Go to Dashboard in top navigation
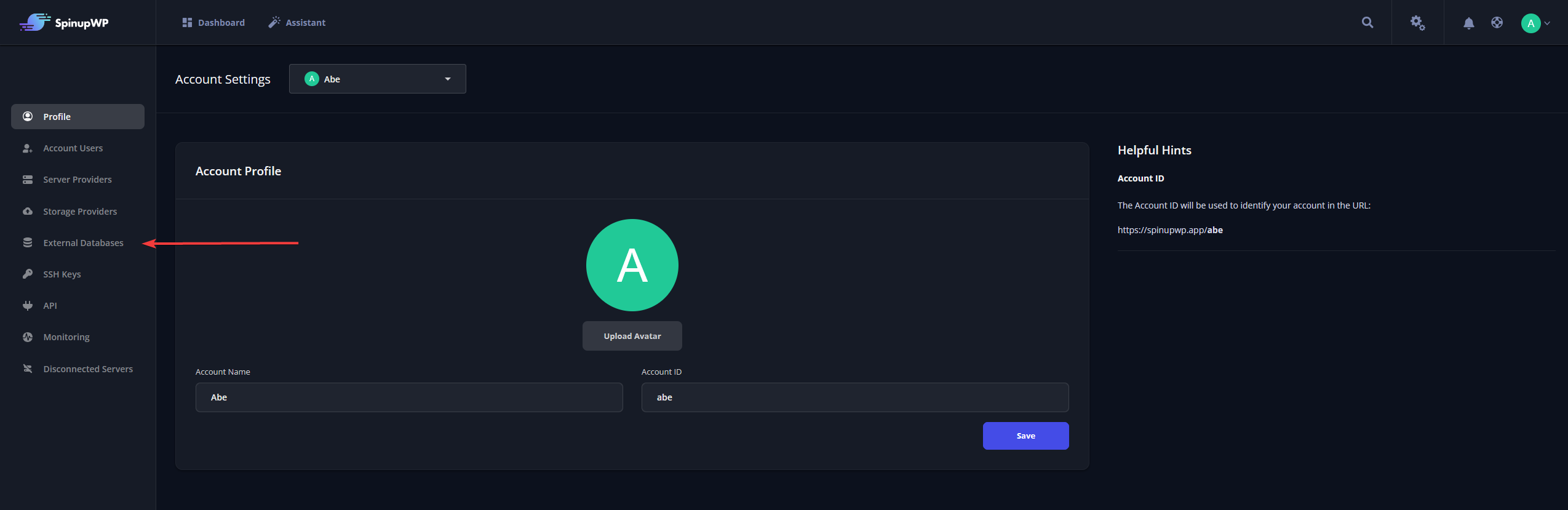1568x510 pixels. pos(213,23)
